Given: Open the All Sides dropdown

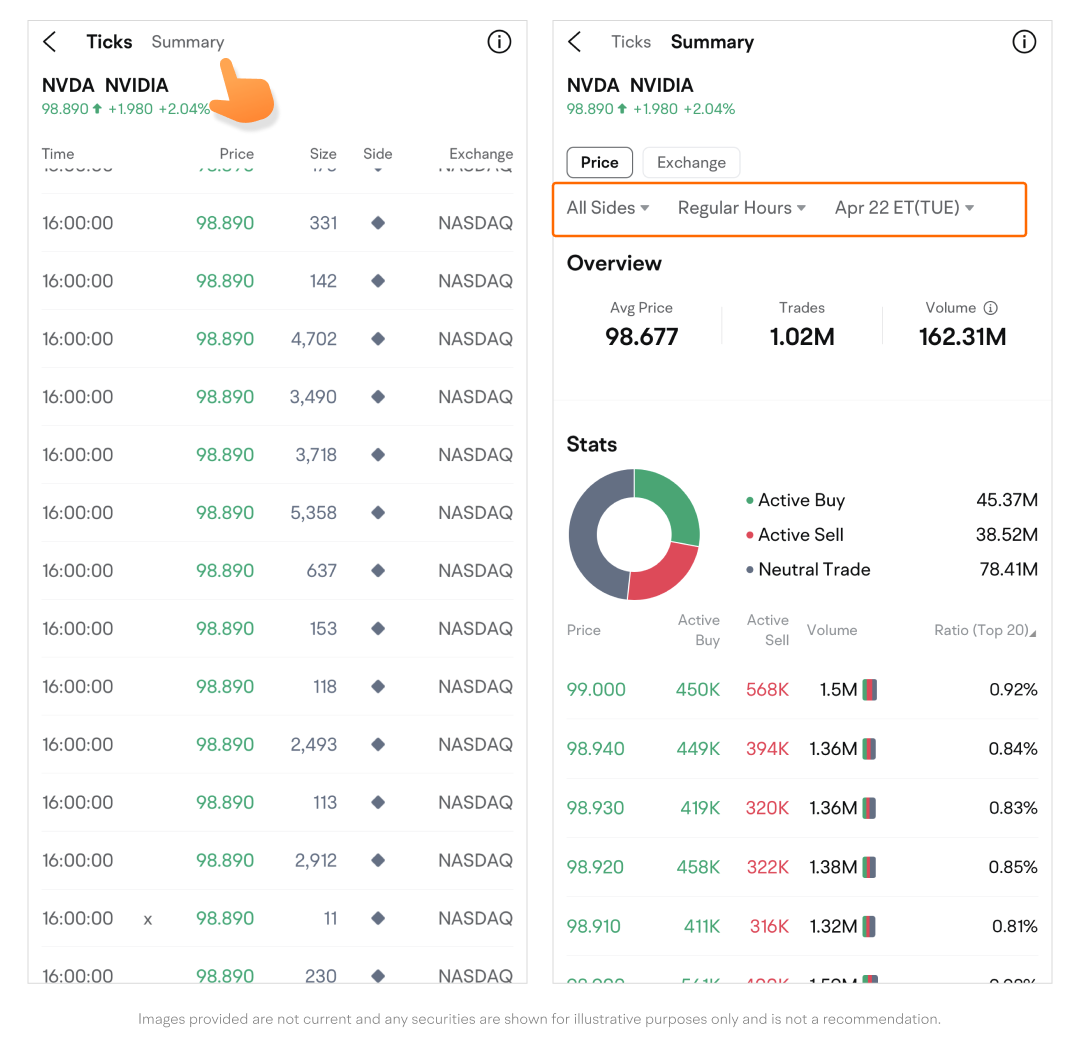Looking at the screenshot, I should point(608,208).
